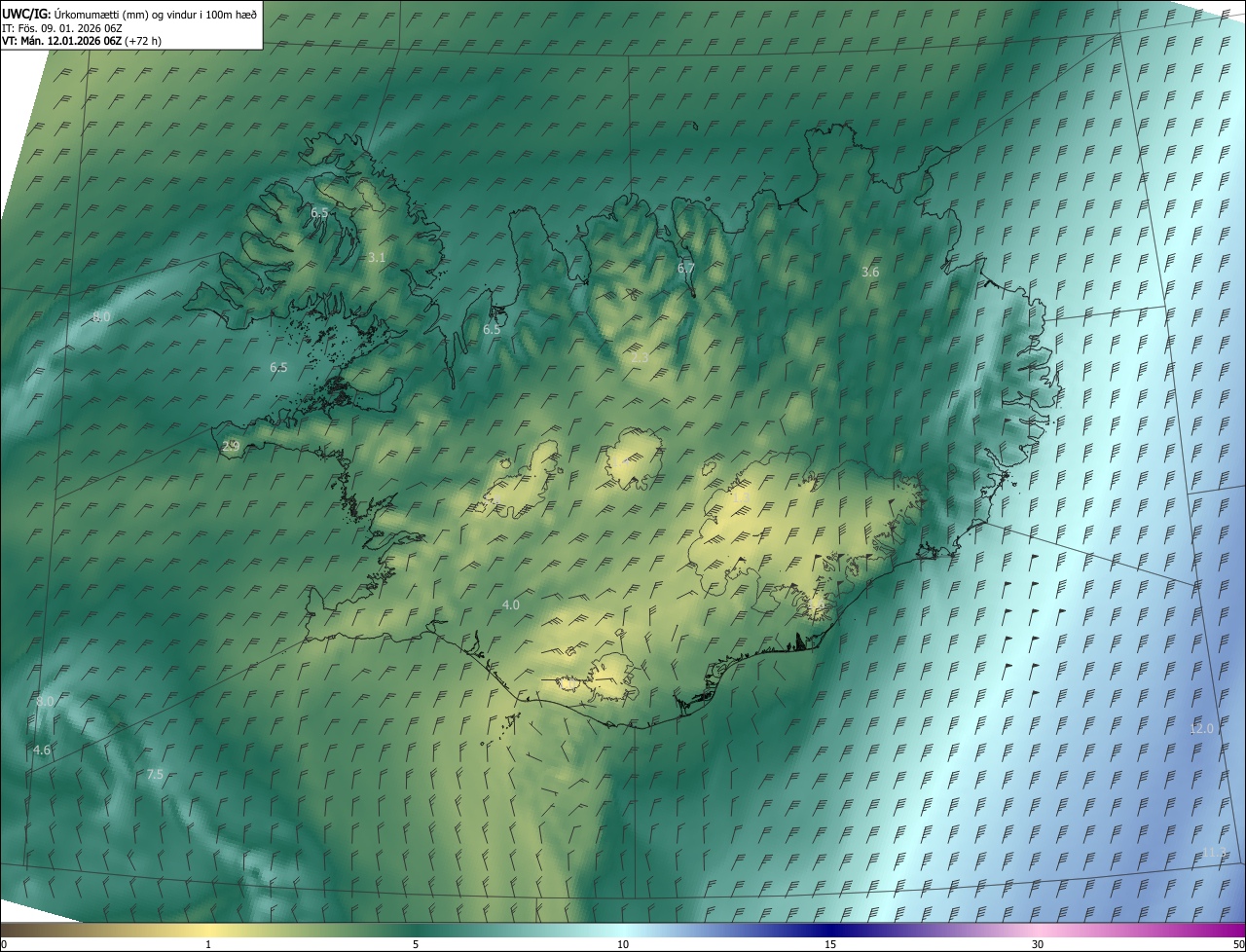This screenshot has height=952, width=1246.
Task: Click the 2.9 value label on the map
Action: 231,446
